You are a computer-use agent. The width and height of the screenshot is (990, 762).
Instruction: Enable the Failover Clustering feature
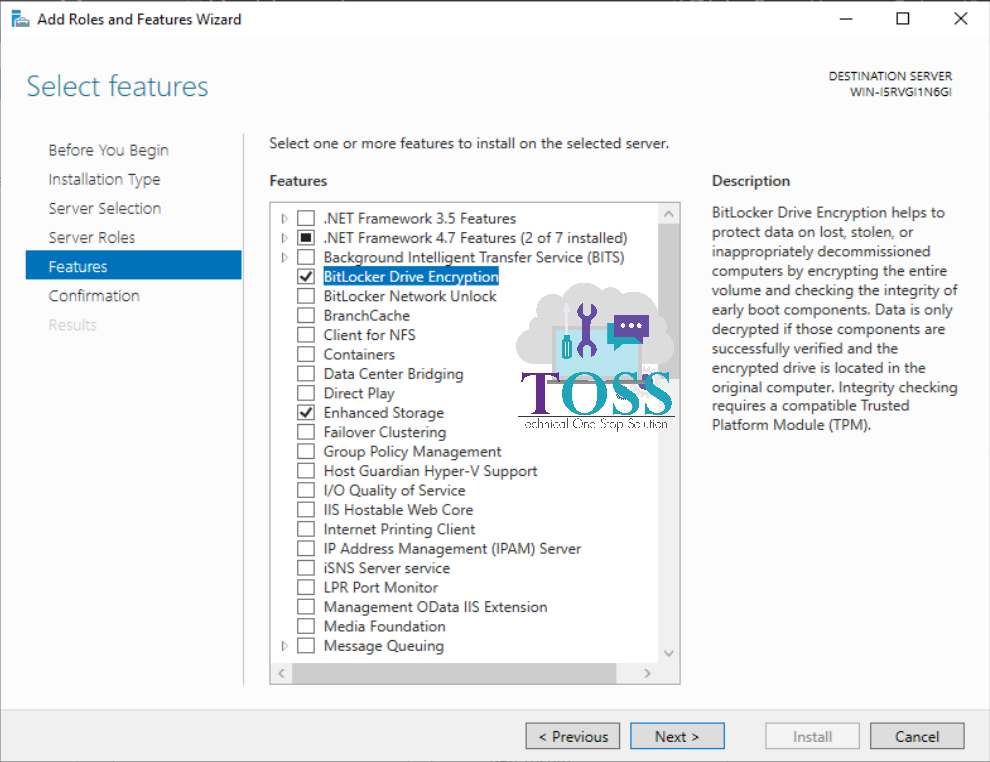(x=306, y=431)
